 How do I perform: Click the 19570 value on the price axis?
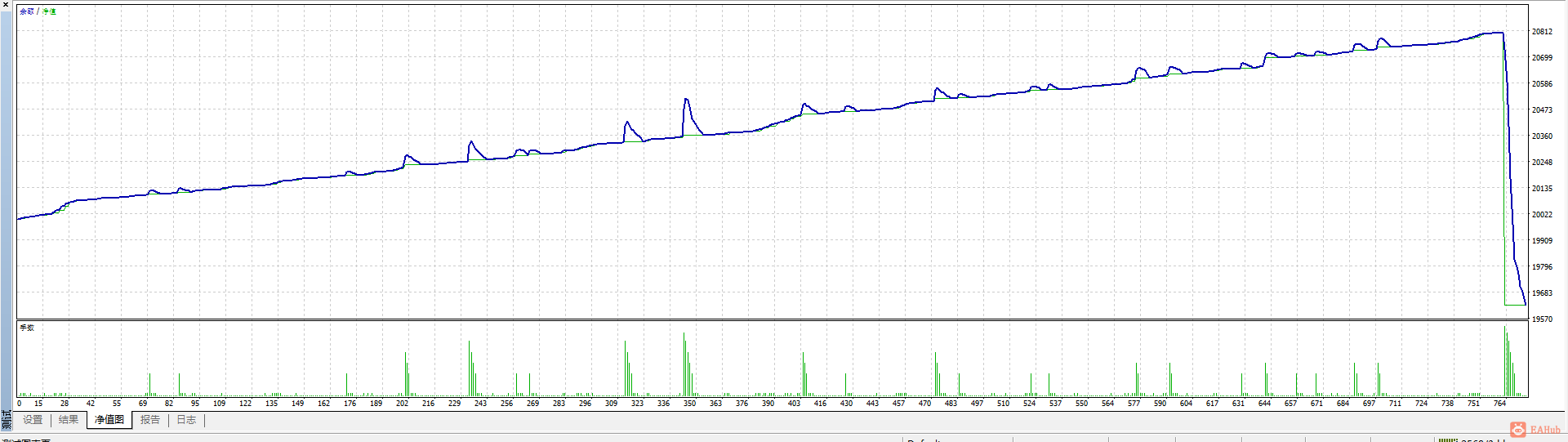(x=1542, y=319)
